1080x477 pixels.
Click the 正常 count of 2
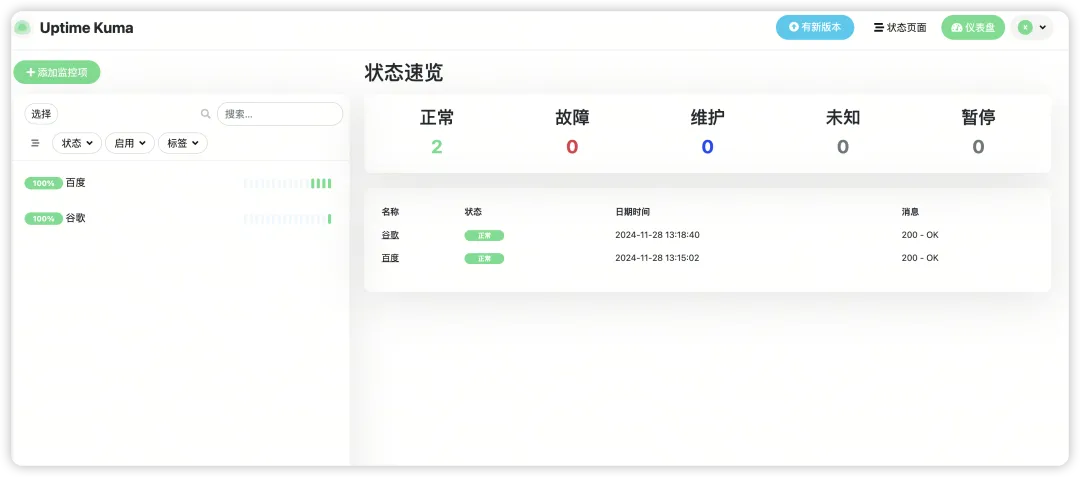click(x=437, y=147)
